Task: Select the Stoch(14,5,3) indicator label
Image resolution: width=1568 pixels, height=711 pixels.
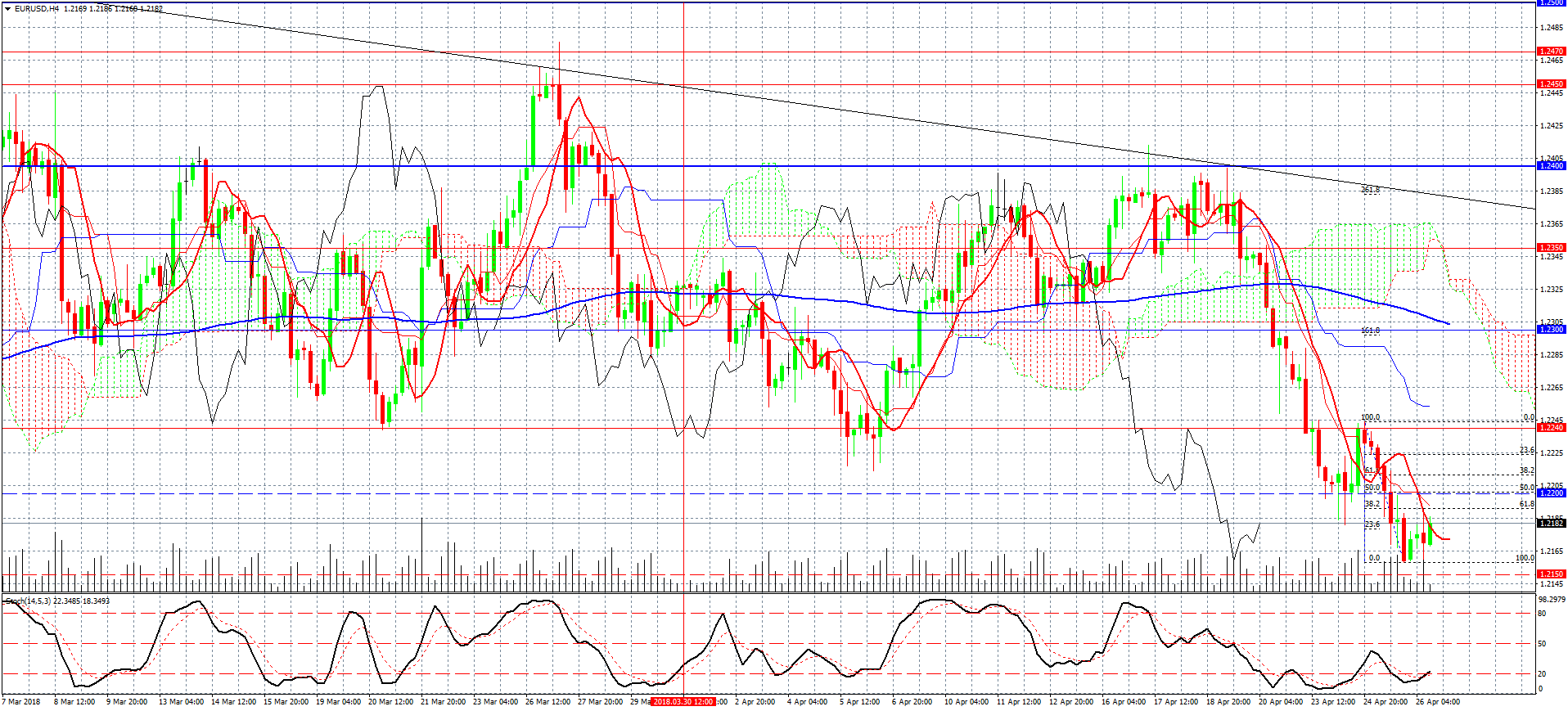Action: click(28, 601)
